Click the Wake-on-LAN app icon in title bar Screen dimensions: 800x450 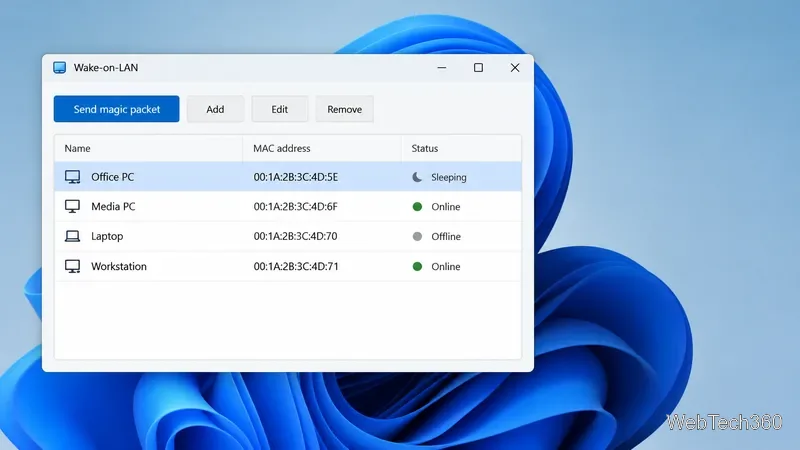point(60,67)
